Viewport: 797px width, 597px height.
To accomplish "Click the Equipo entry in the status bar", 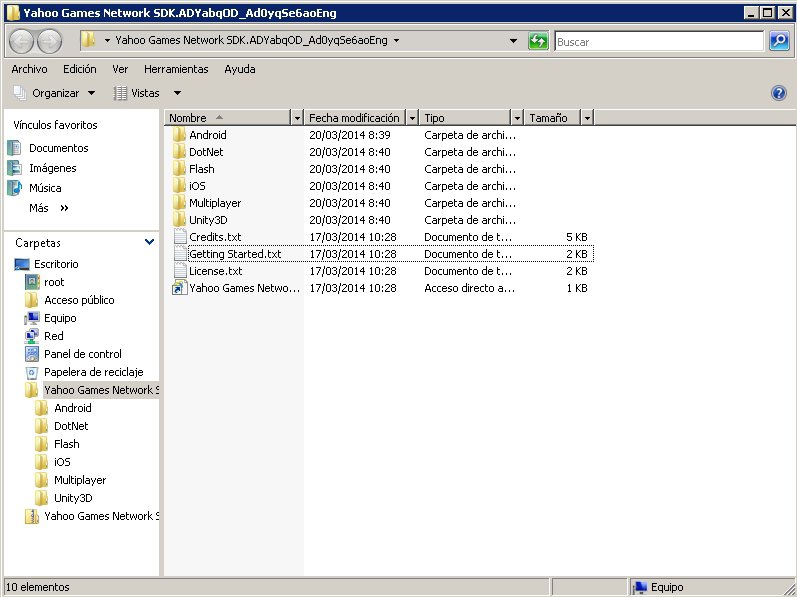I will (x=659, y=587).
